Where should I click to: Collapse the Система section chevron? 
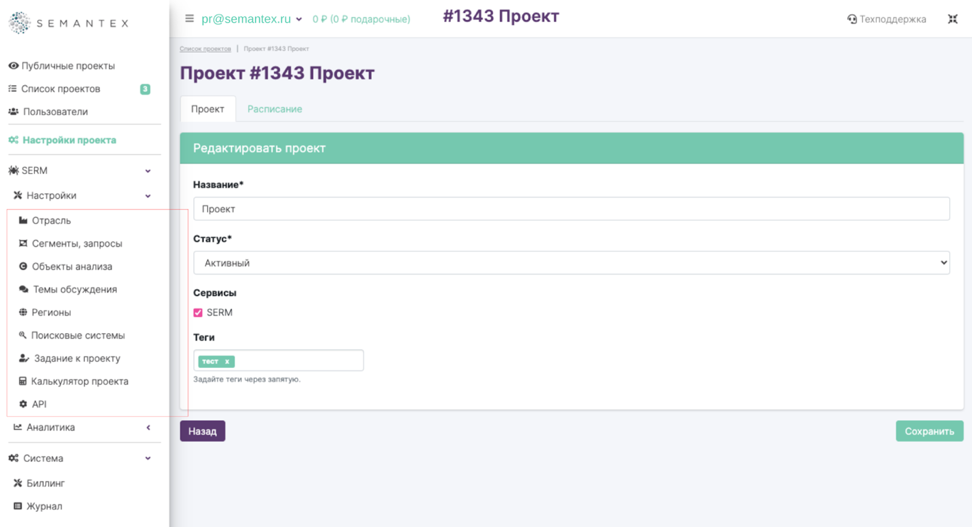148,459
